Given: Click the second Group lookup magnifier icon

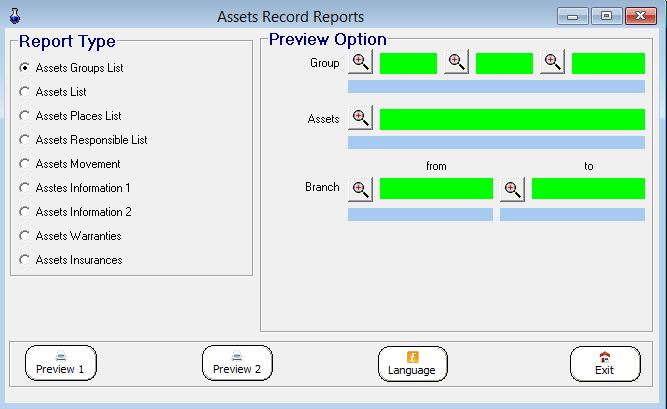Looking at the screenshot, I should (457, 63).
